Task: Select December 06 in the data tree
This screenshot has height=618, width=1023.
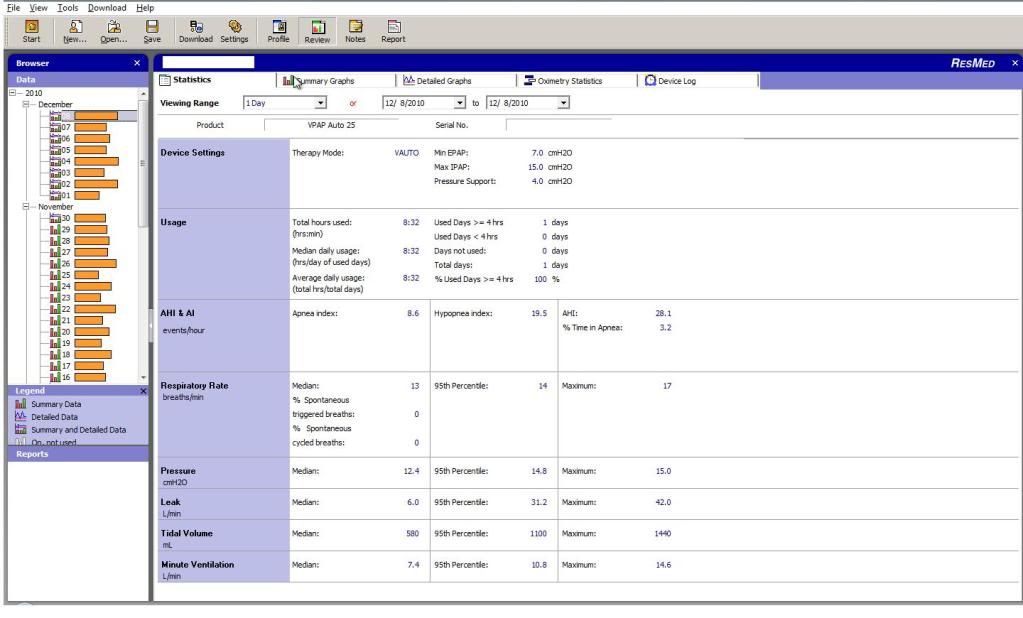Action: [x=80, y=138]
